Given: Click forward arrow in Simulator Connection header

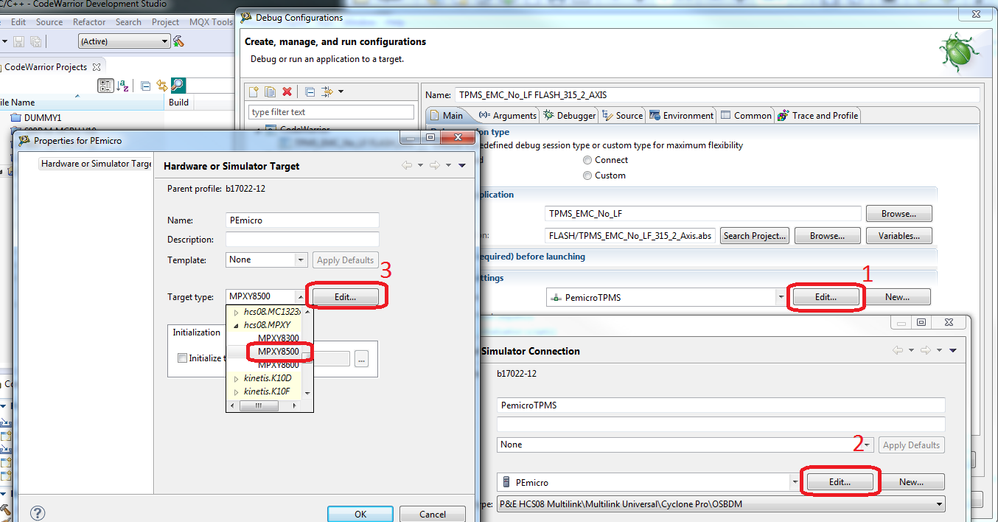Looking at the screenshot, I should 925,350.
